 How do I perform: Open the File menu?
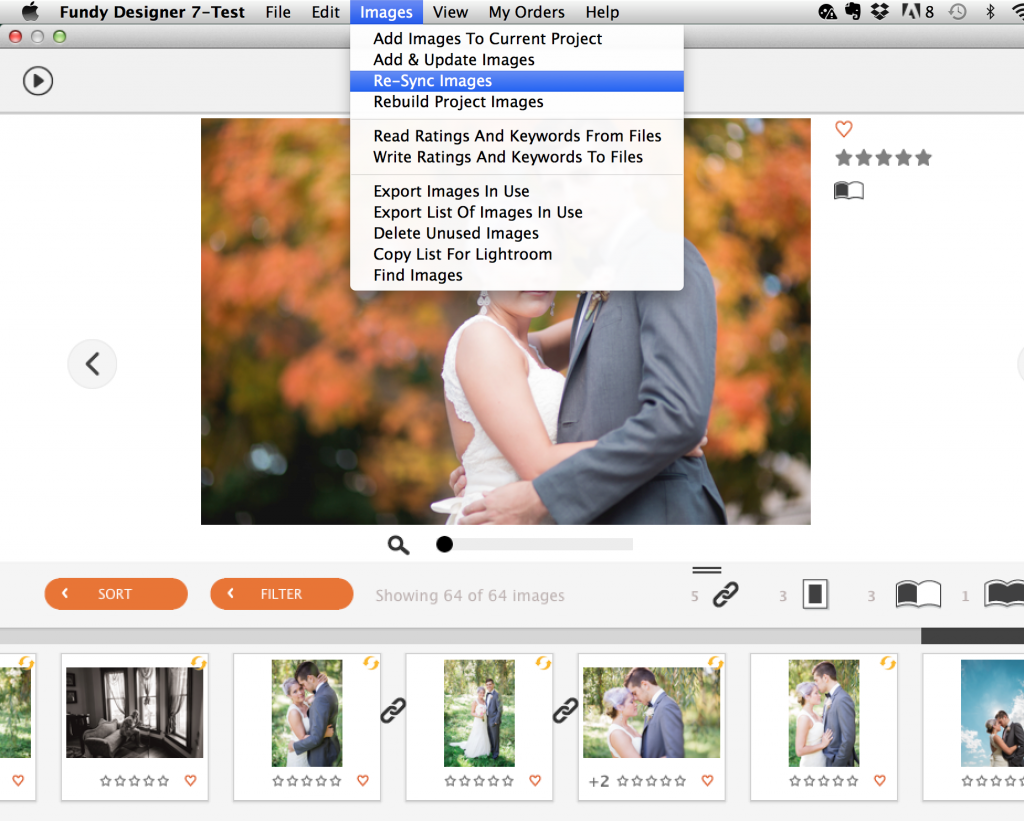[x=278, y=12]
